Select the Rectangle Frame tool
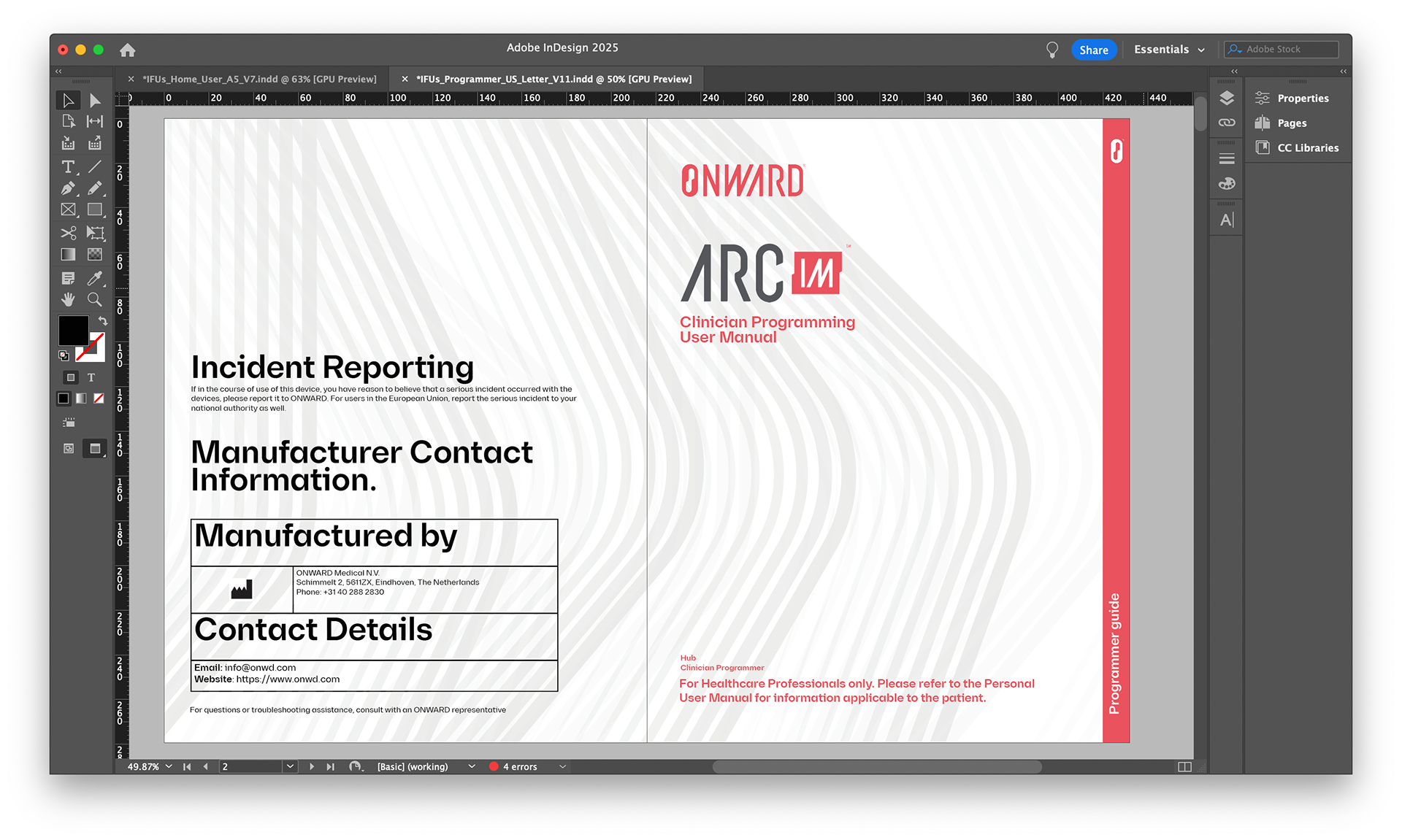This screenshot has height=840, width=1402. coord(68,210)
